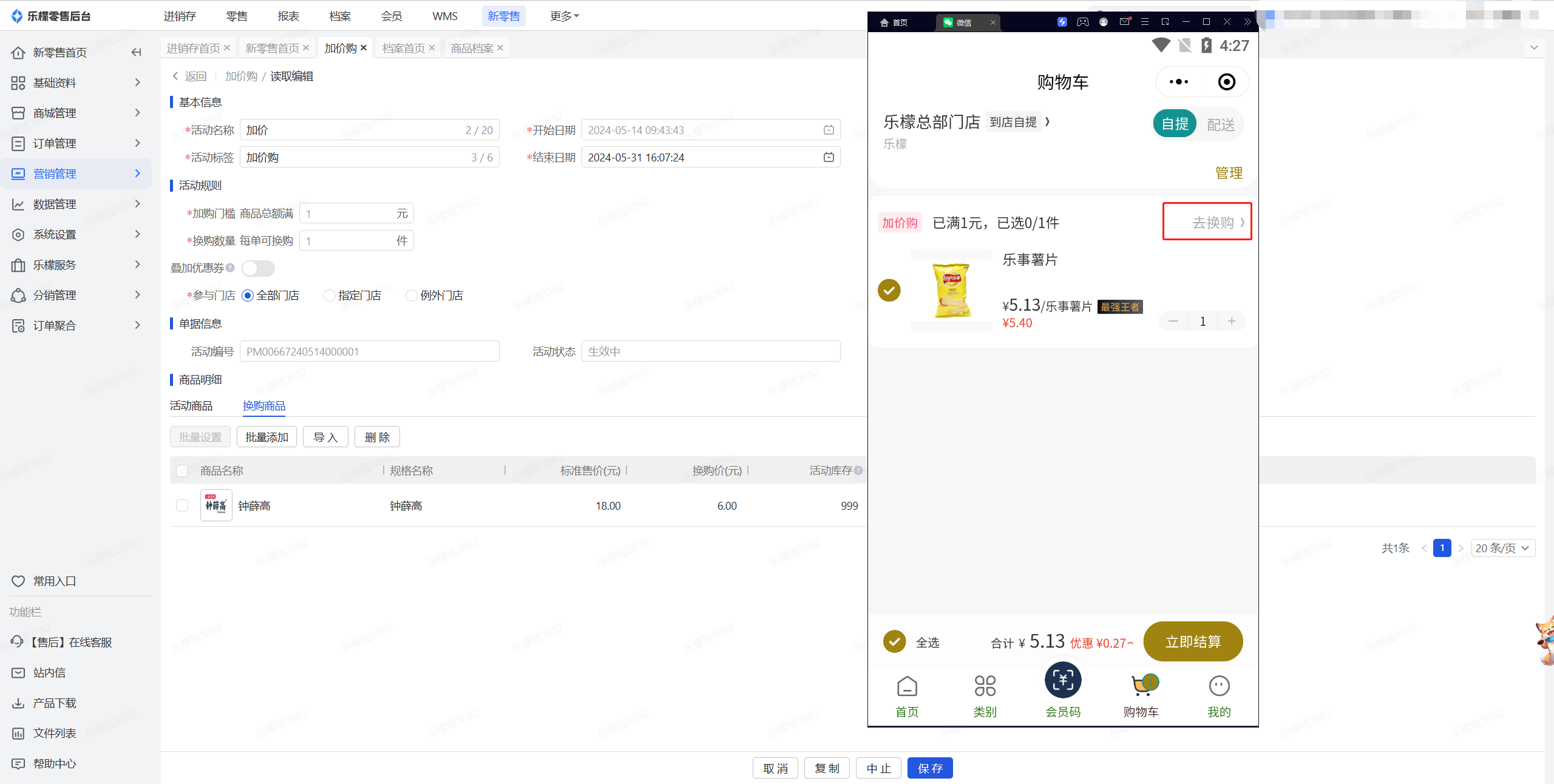Check the table header select-all checkbox
Screen dimensions: 1554x784
coord(182,470)
